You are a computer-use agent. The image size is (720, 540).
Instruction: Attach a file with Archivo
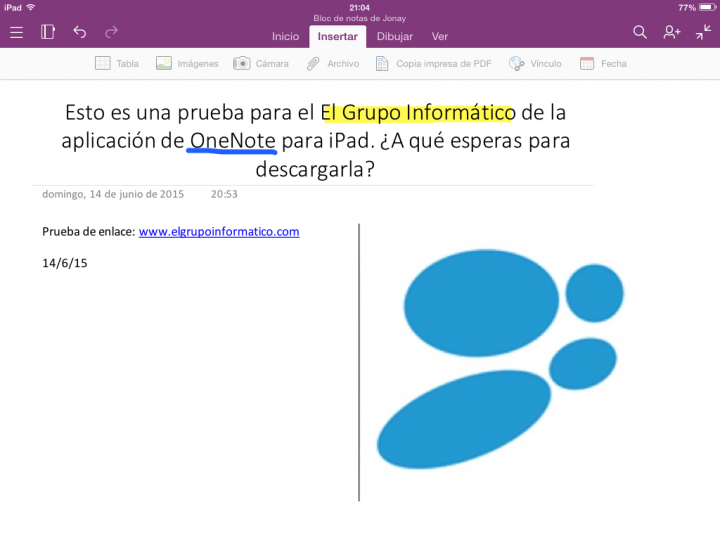coord(343,63)
